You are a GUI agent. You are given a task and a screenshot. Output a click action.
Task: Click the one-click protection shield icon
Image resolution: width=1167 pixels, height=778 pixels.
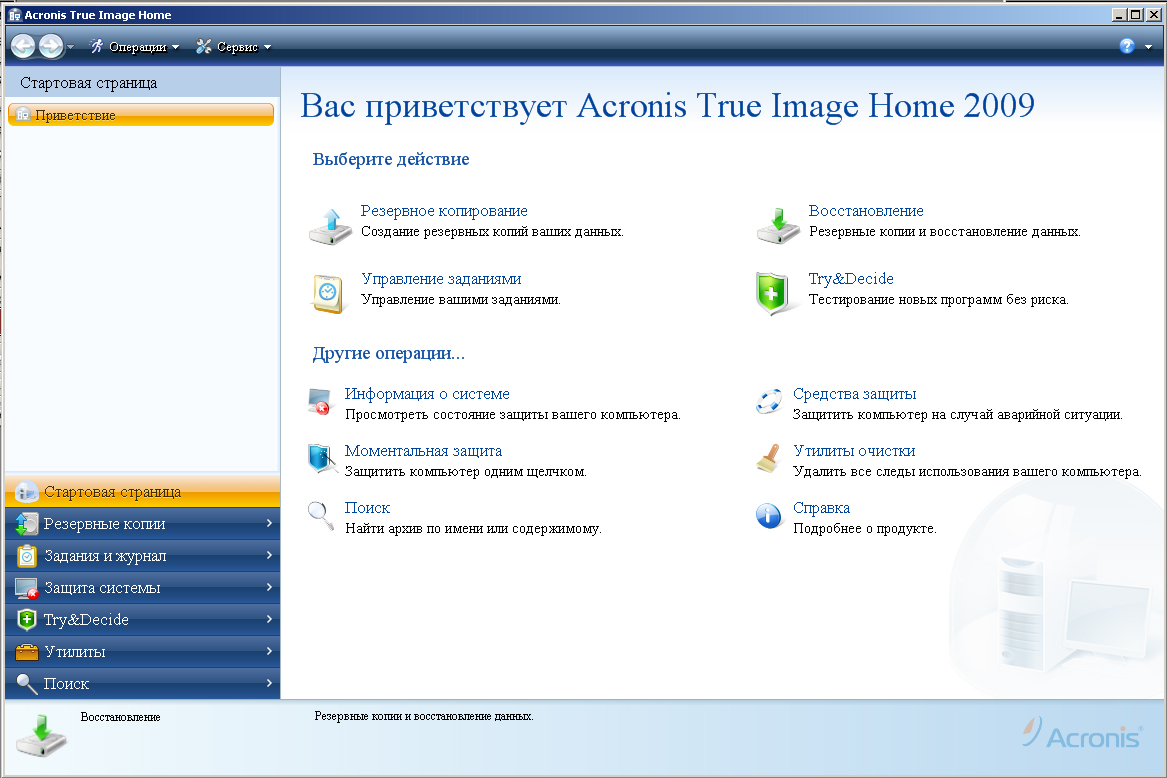(322, 458)
